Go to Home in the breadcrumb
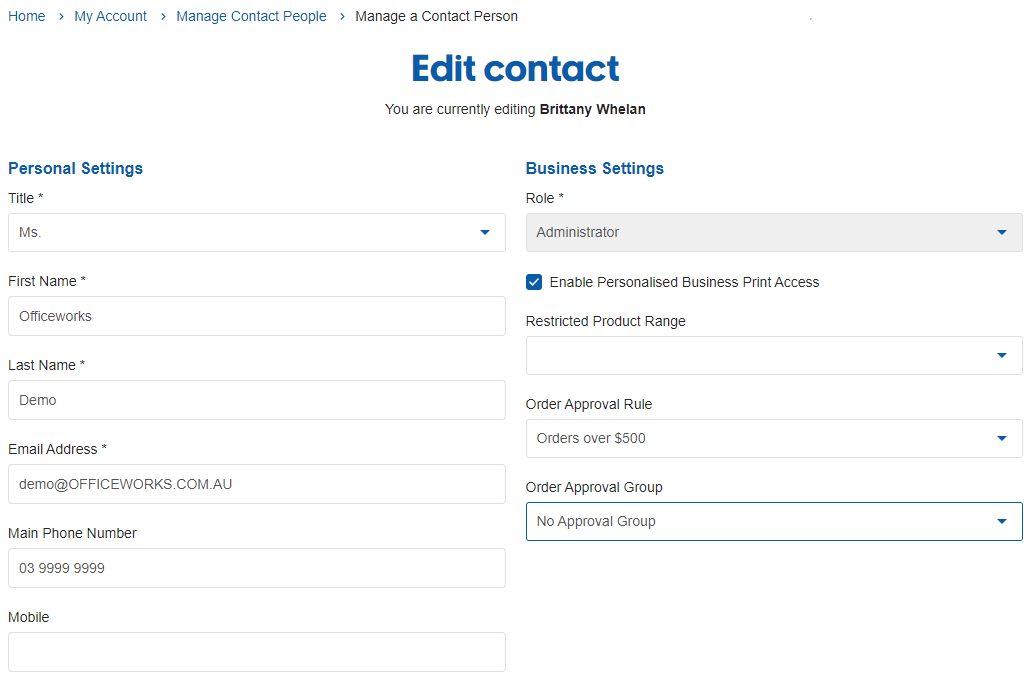The width and height of the screenshot is (1030, 684). pyautogui.click(x=27, y=16)
